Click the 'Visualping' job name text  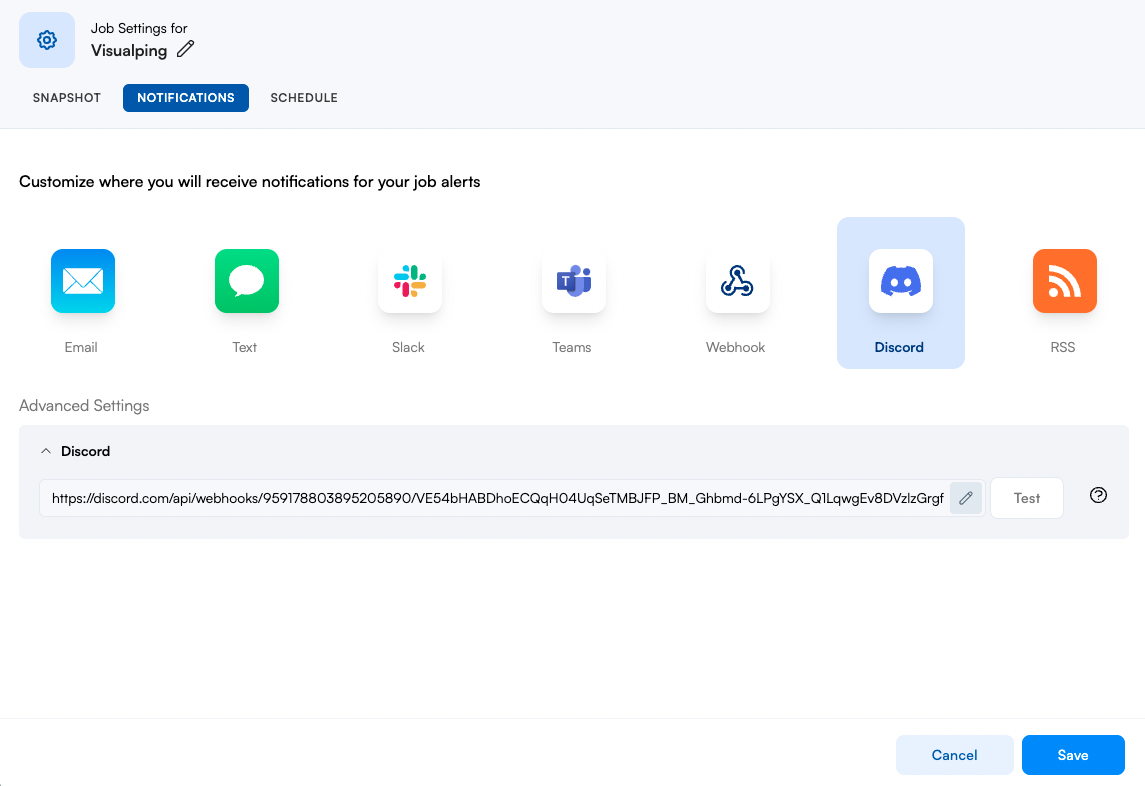tap(129, 50)
